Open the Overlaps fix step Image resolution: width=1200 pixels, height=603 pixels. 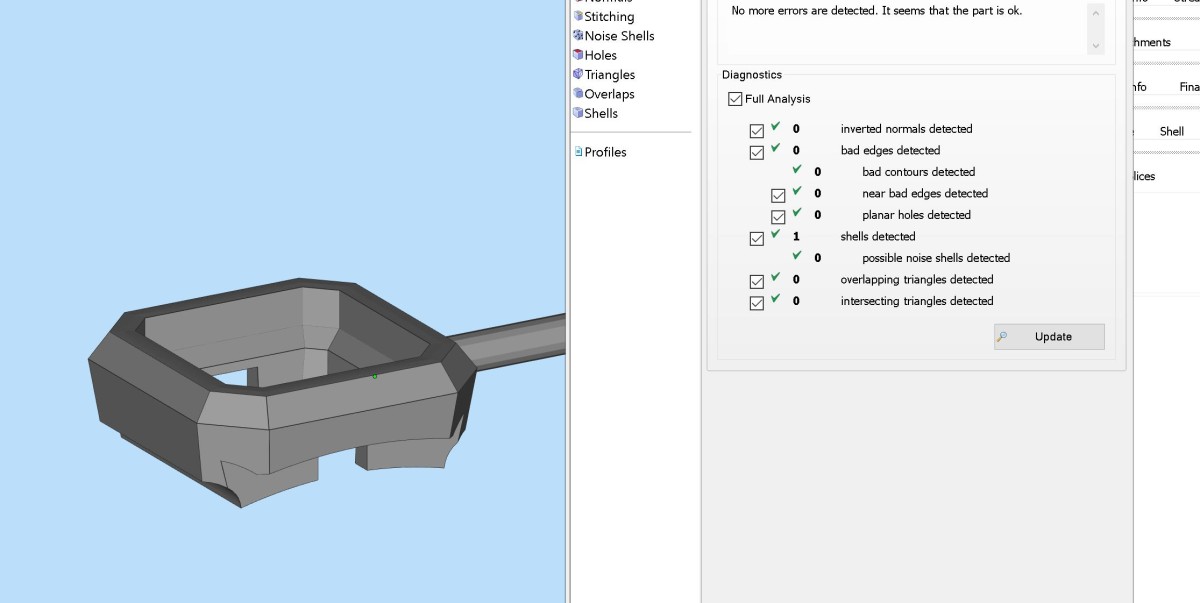tap(609, 94)
